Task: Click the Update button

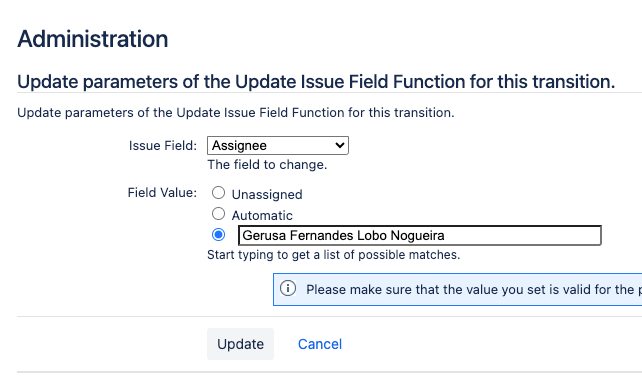Action: (x=240, y=344)
